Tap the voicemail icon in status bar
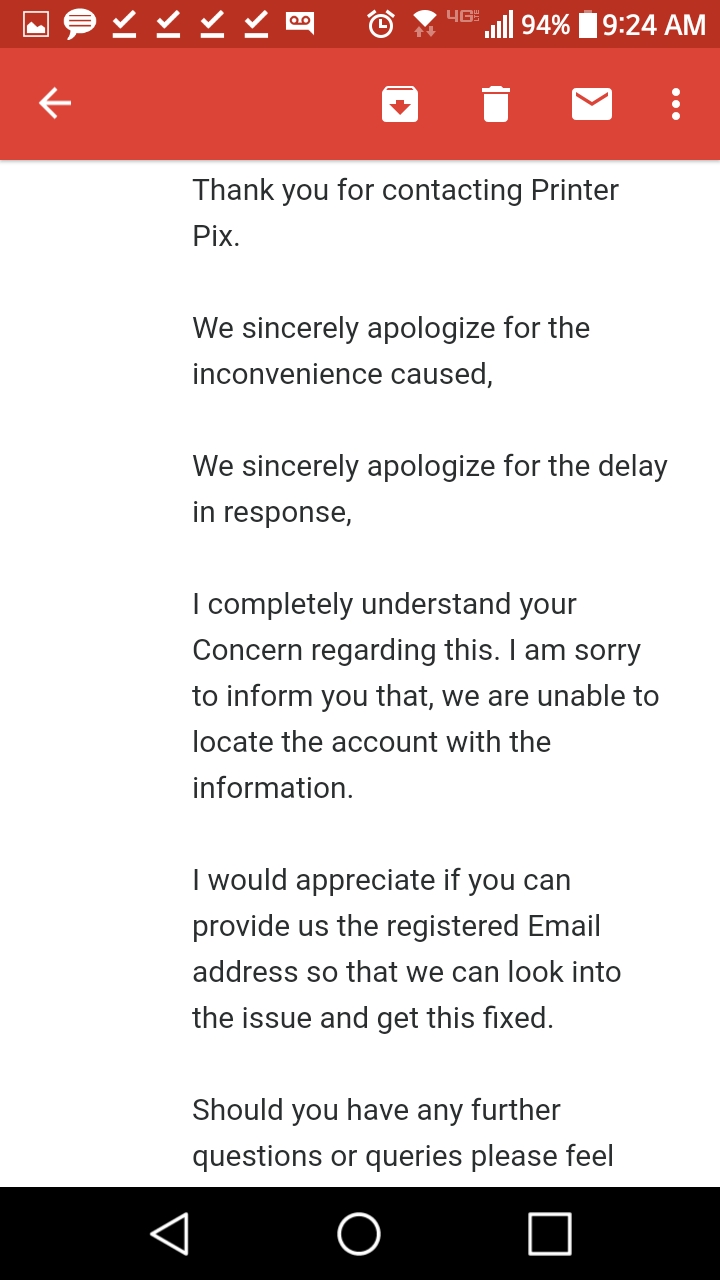This screenshot has height=1280, width=720. click(300, 23)
